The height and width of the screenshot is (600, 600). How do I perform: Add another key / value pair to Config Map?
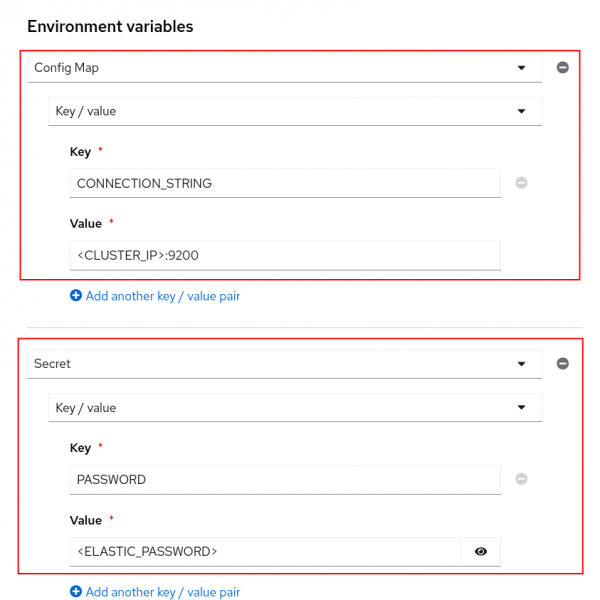pos(162,296)
